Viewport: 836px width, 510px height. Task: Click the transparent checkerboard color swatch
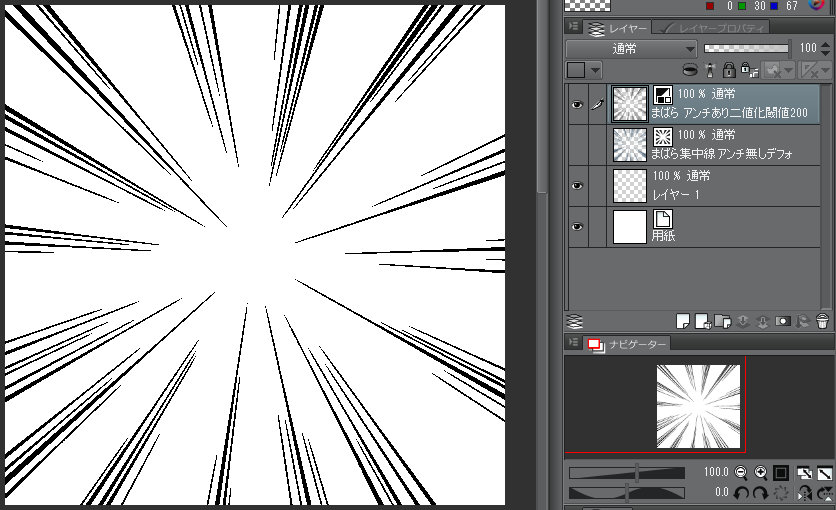pyautogui.click(x=588, y=5)
